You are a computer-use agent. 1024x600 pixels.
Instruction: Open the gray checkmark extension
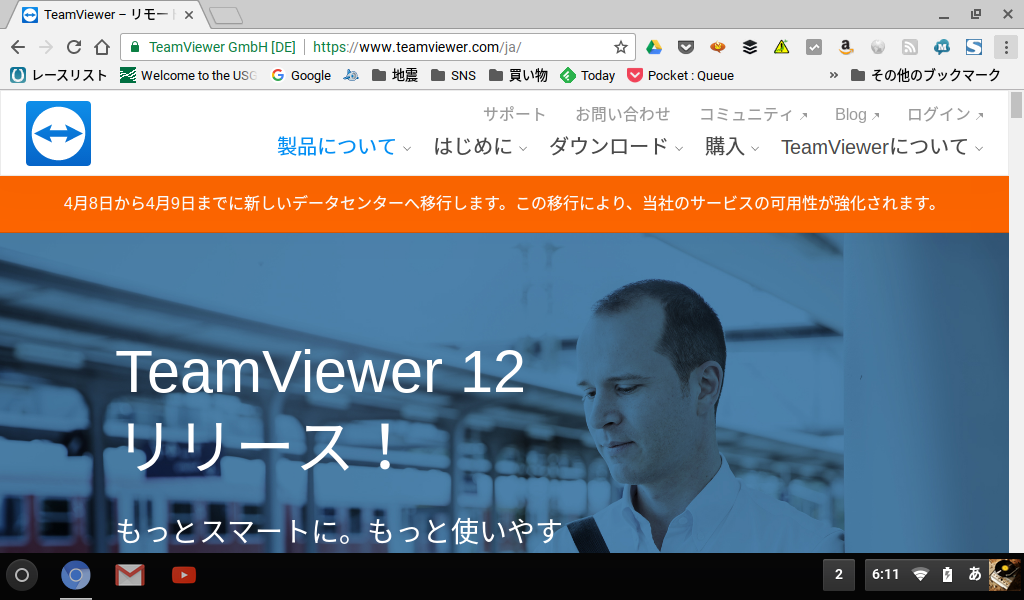point(814,47)
